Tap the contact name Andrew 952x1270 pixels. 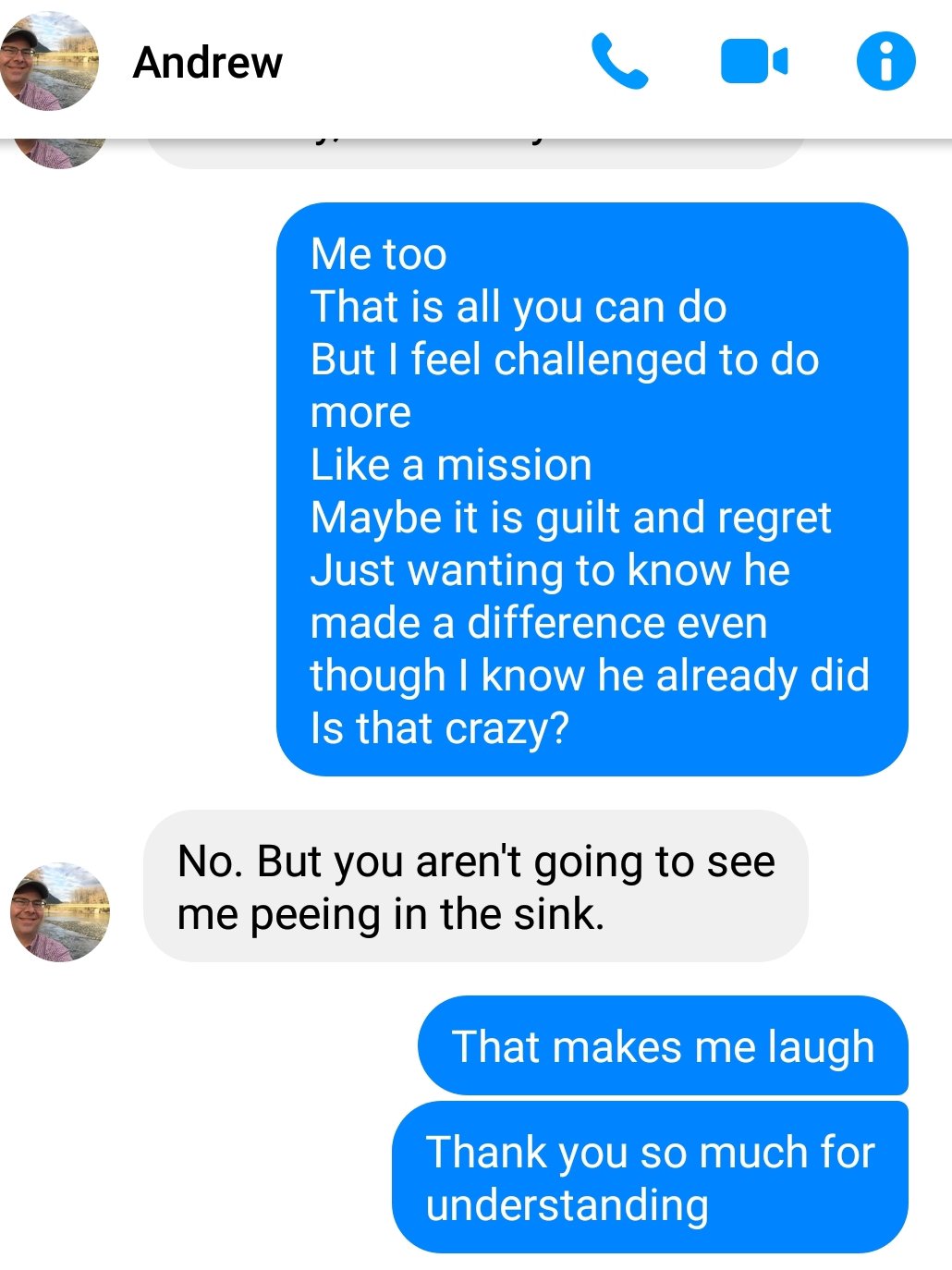click(x=208, y=63)
